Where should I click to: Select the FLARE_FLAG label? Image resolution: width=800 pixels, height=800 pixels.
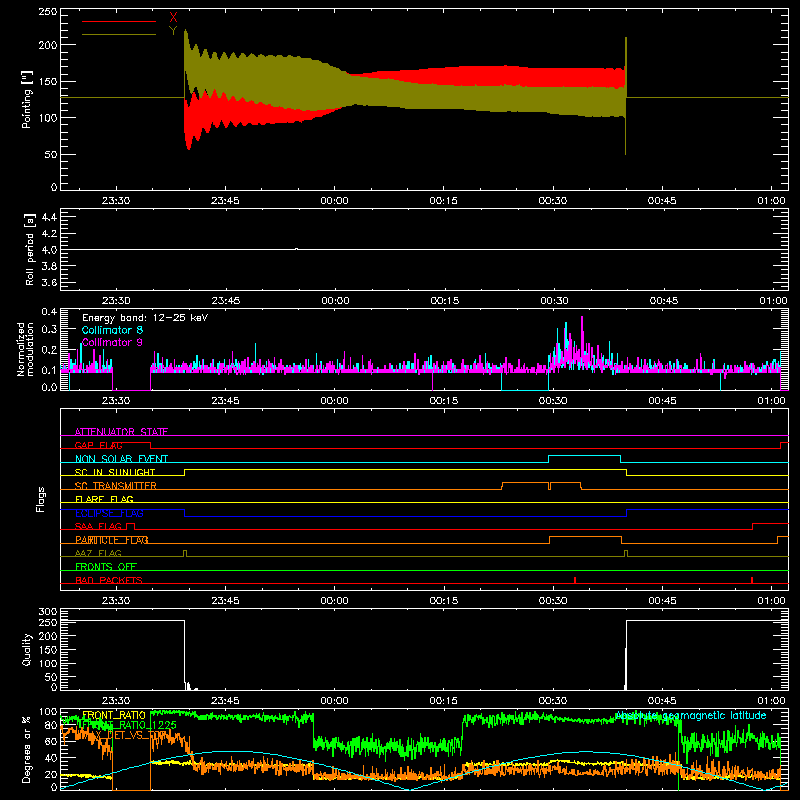[104, 499]
